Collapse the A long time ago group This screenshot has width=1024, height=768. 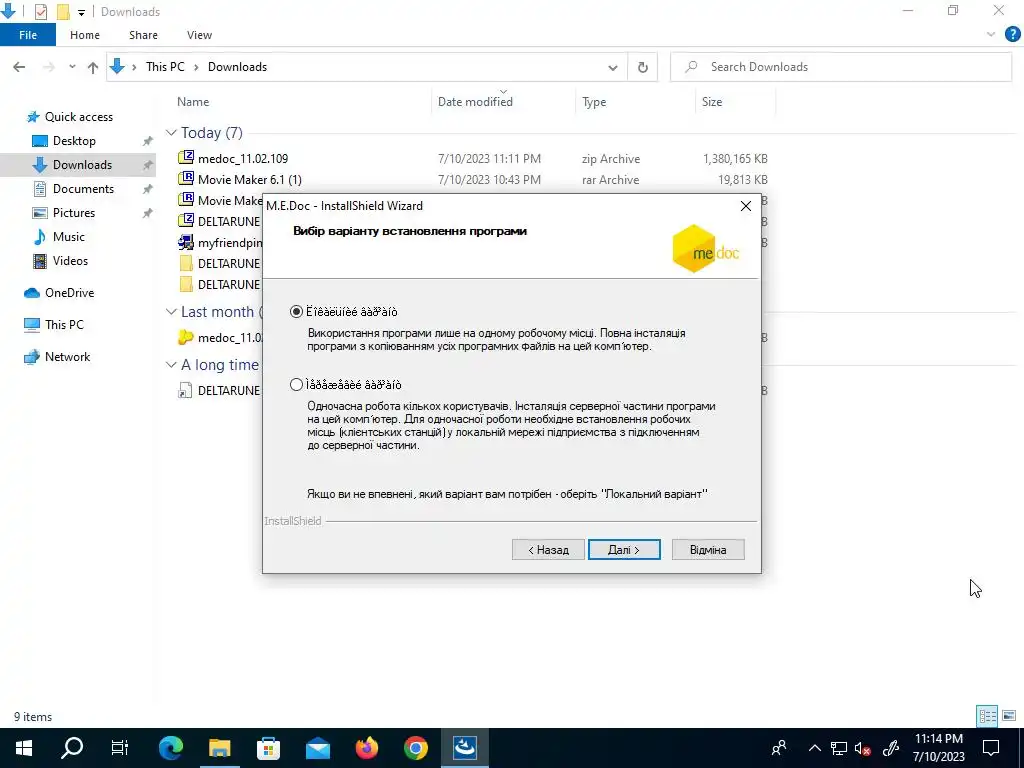(x=171, y=365)
